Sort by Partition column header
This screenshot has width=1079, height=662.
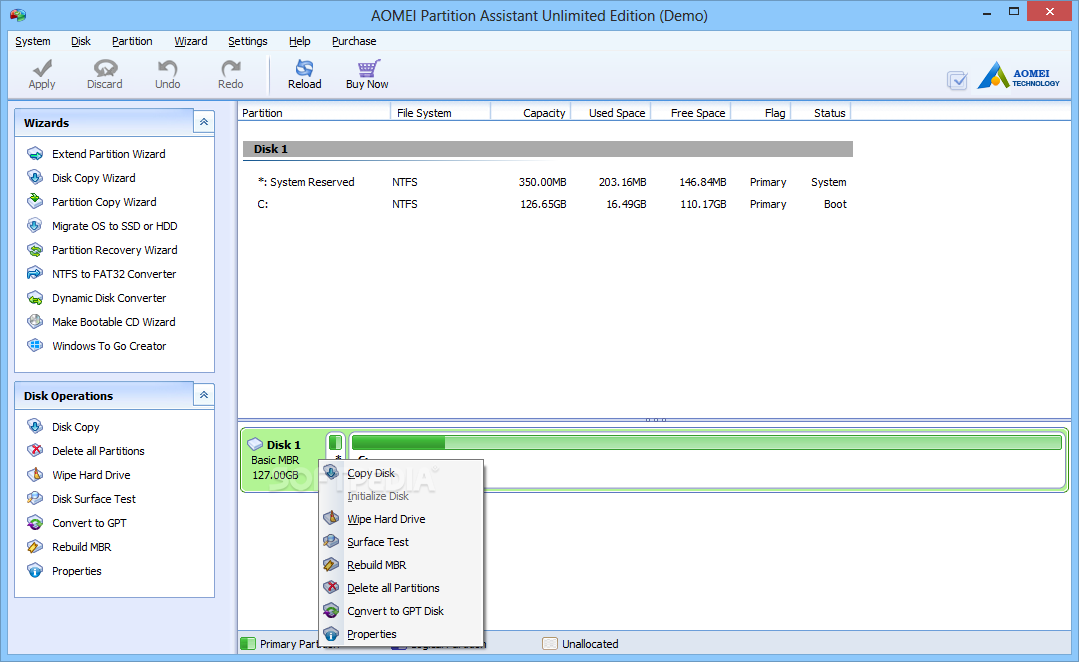coord(314,113)
